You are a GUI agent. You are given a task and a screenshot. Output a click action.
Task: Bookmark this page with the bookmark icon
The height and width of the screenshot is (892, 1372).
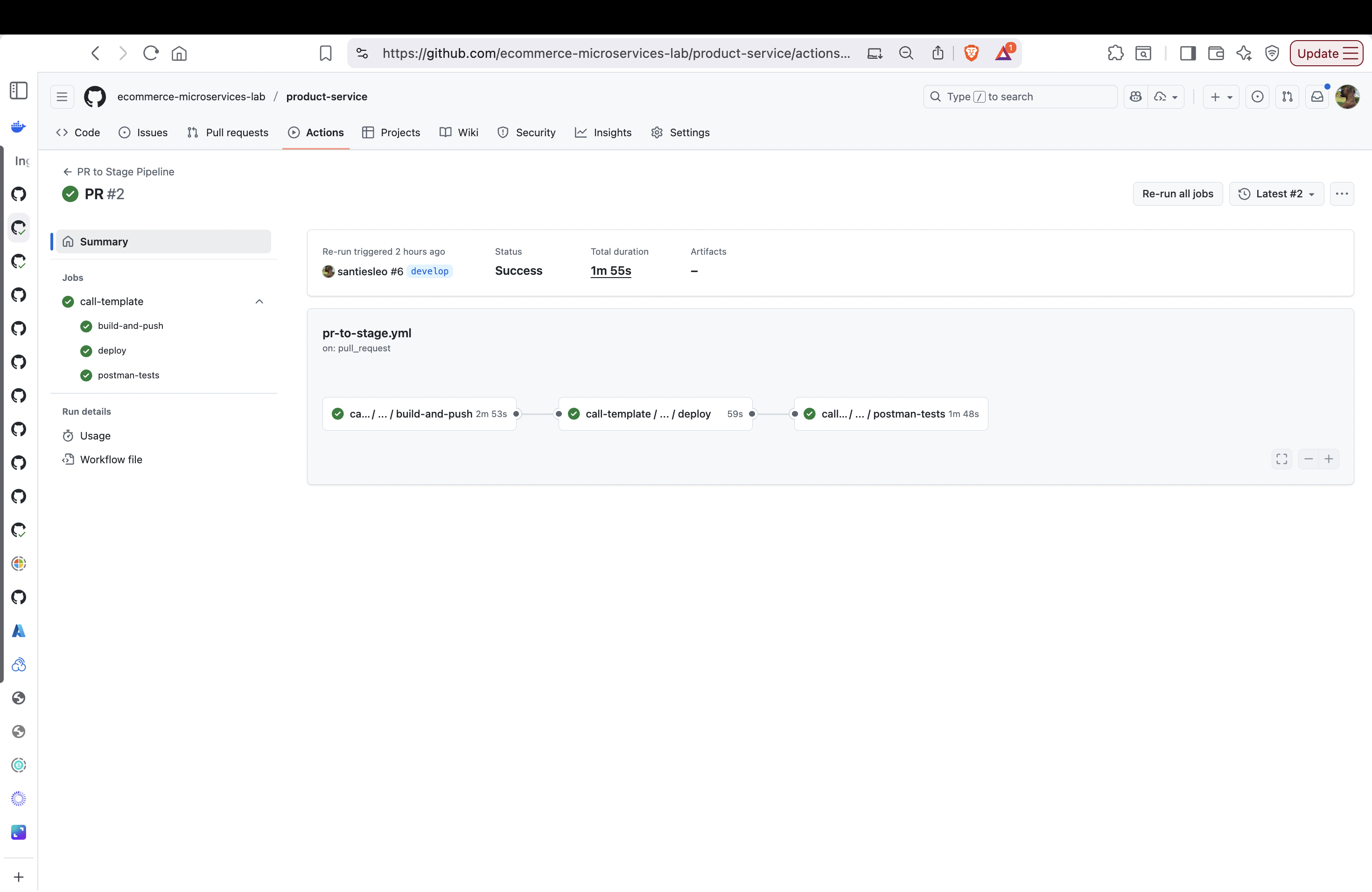pos(326,53)
